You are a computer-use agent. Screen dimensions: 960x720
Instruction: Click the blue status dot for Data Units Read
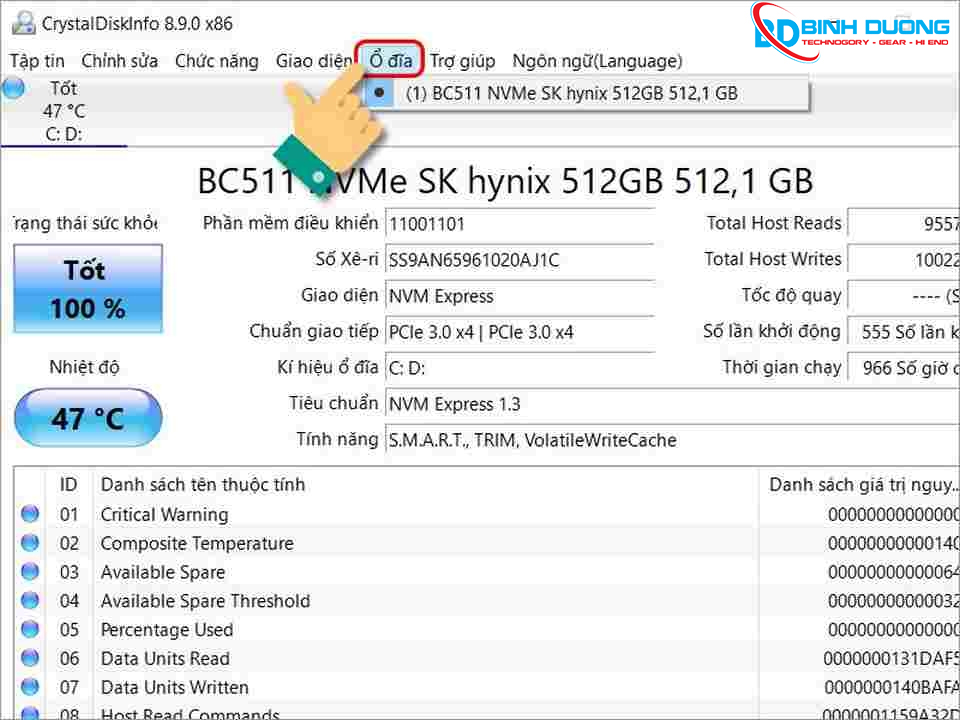pyautogui.click(x=29, y=658)
